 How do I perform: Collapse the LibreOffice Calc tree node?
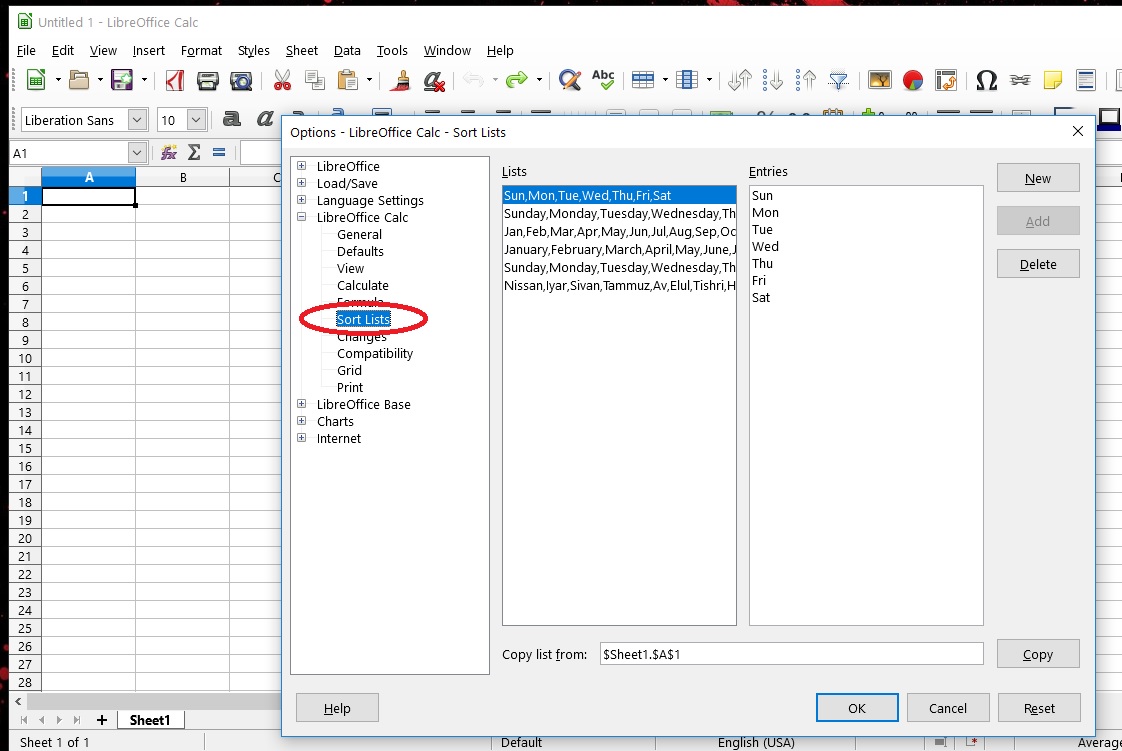302,217
